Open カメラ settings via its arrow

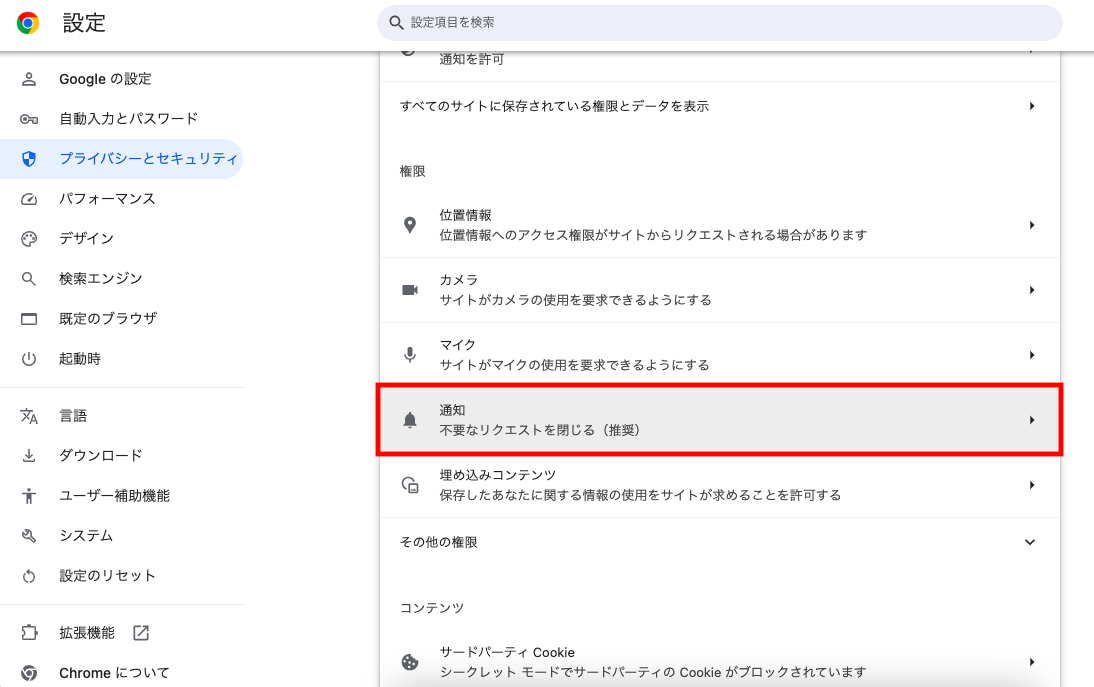pyautogui.click(x=1031, y=290)
